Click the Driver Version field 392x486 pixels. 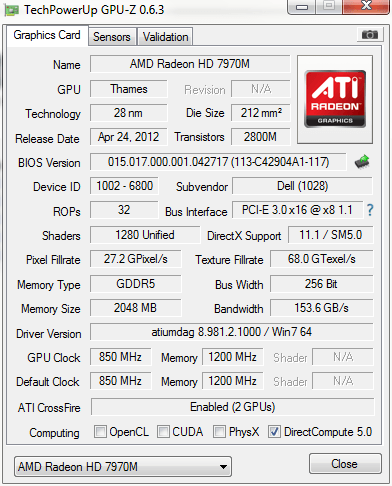[232, 332]
